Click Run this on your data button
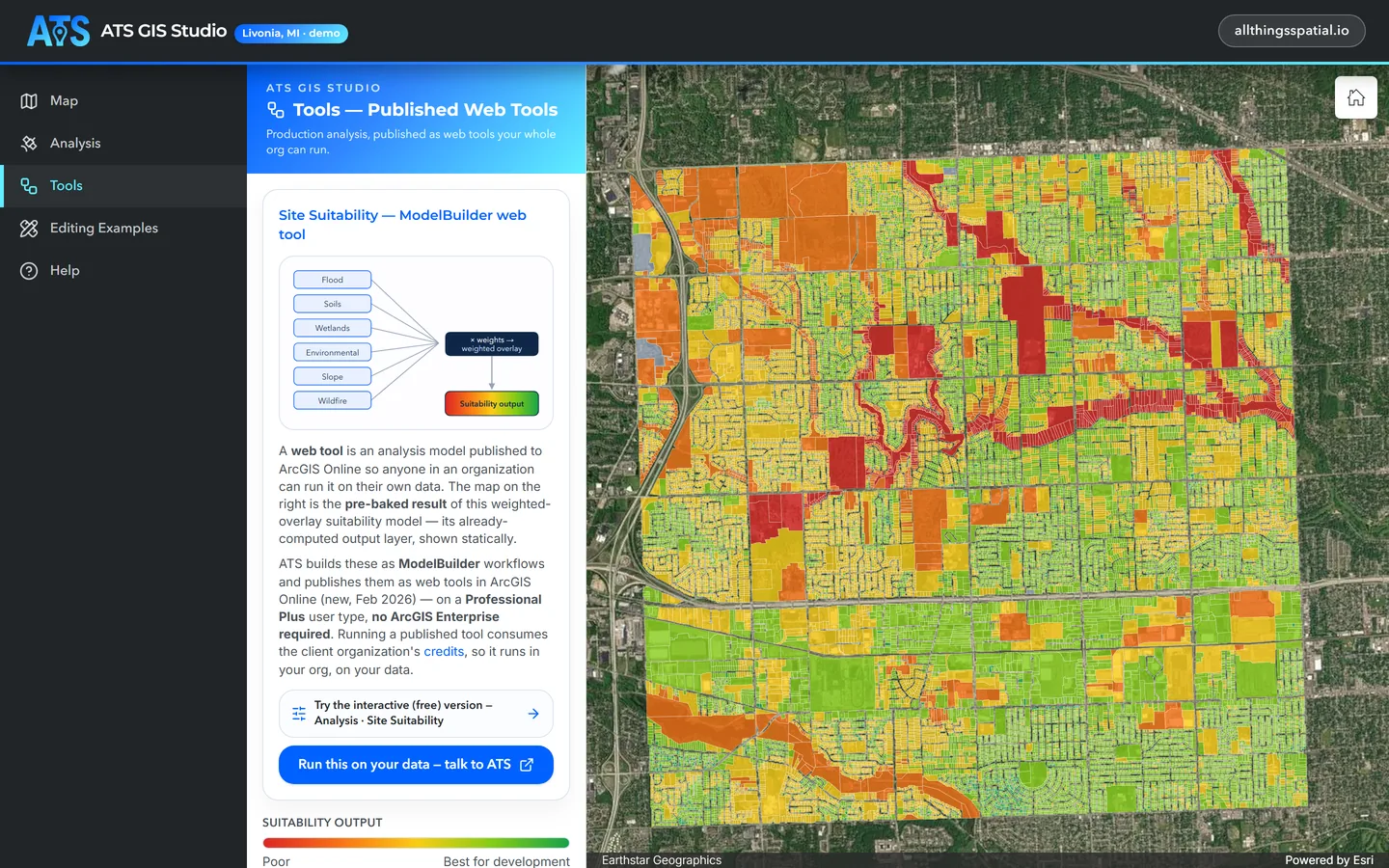The width and height of the screenshot is (1389, 868). [416, 765]
